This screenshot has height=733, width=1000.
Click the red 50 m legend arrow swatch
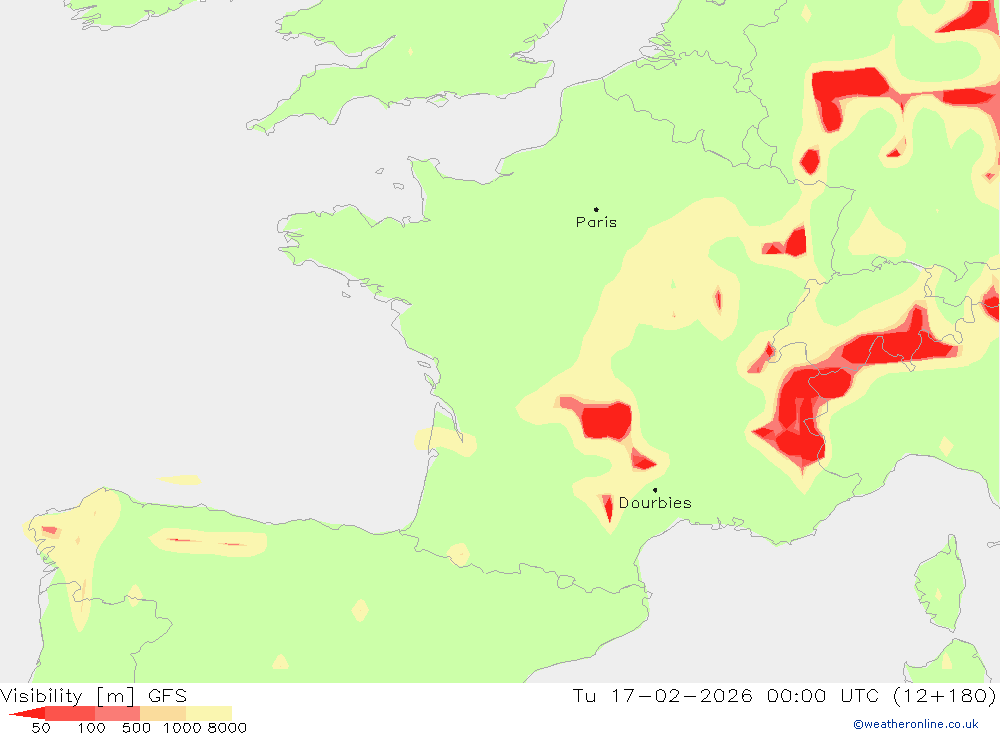(27, 713)
